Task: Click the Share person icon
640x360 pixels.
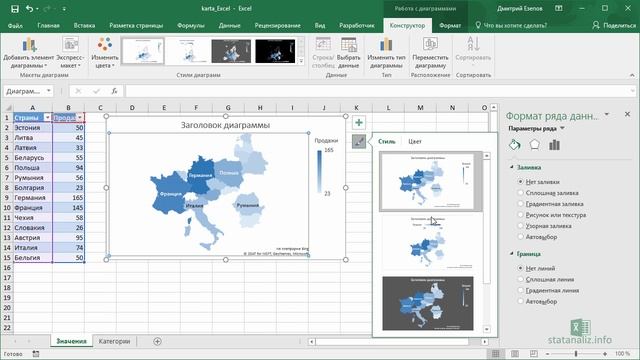Action: pyautogui.click(x=596, y=25)
